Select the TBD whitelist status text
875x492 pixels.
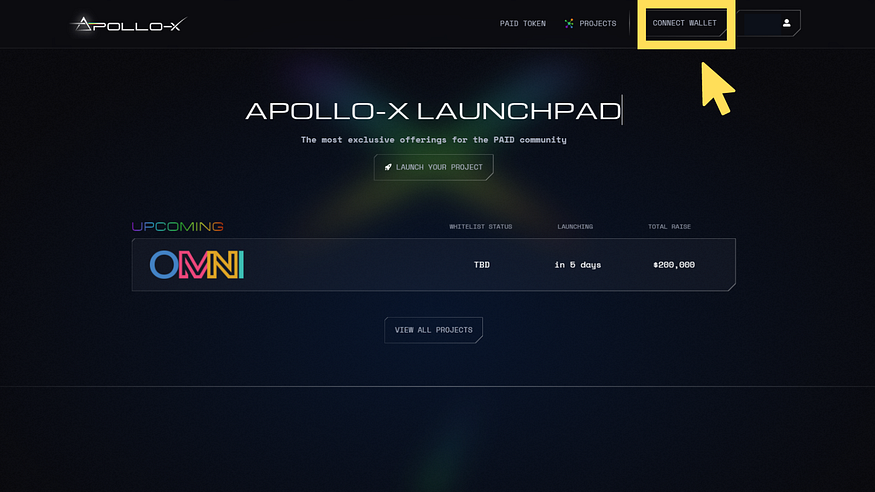click(x=482, y=265)
